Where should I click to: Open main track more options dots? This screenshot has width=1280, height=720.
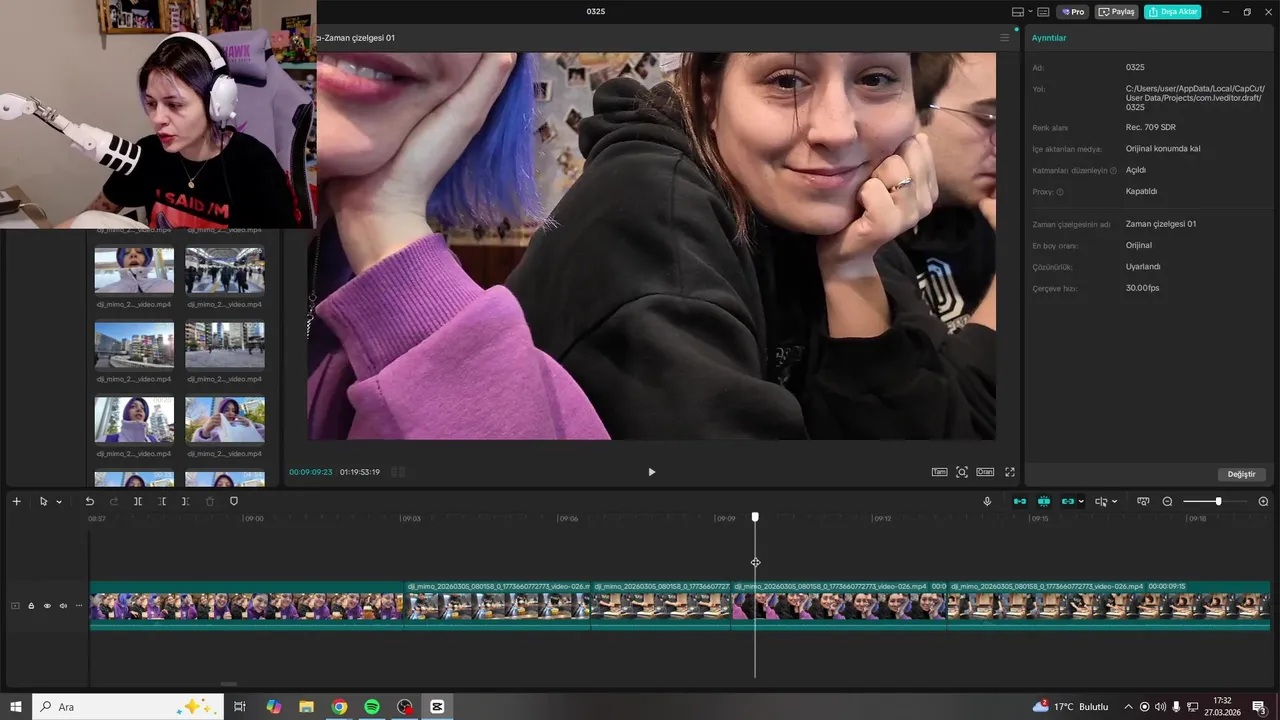(79, 606)
